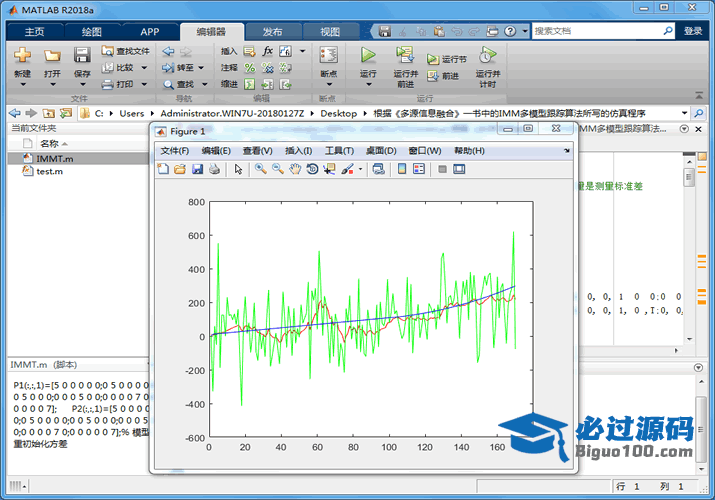Click the Find (查找) button in ribbon
The width and height of the screenshot is (715, 500).
tap(179, 84)
